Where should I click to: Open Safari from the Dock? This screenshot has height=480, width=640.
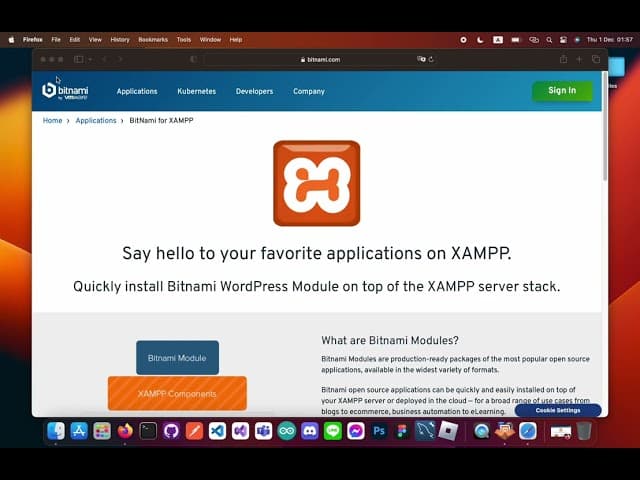click(x=528, y=431)
